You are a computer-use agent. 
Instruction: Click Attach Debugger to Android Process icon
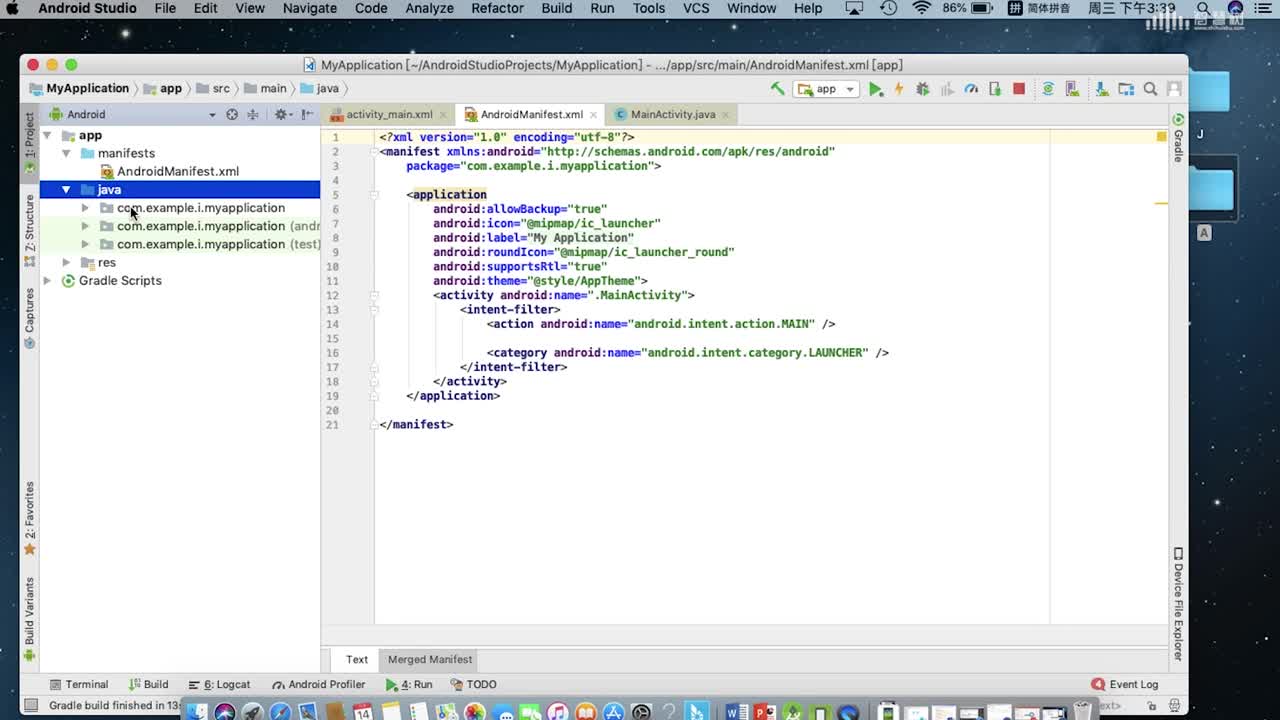tap(995, 89)
